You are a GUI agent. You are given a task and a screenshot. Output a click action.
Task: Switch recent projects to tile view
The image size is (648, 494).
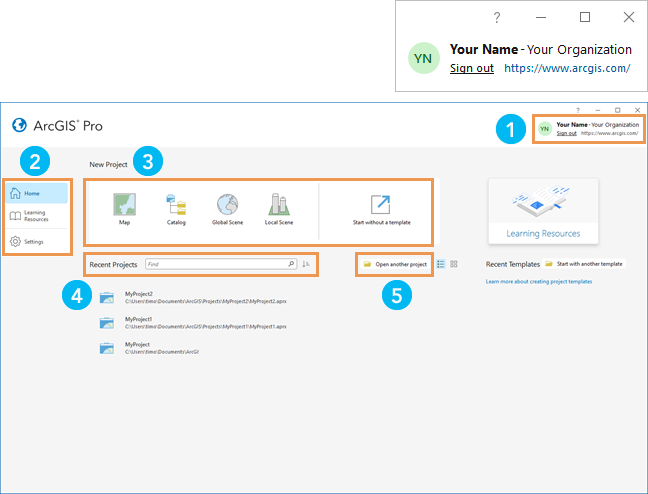(x=454, y=264)
